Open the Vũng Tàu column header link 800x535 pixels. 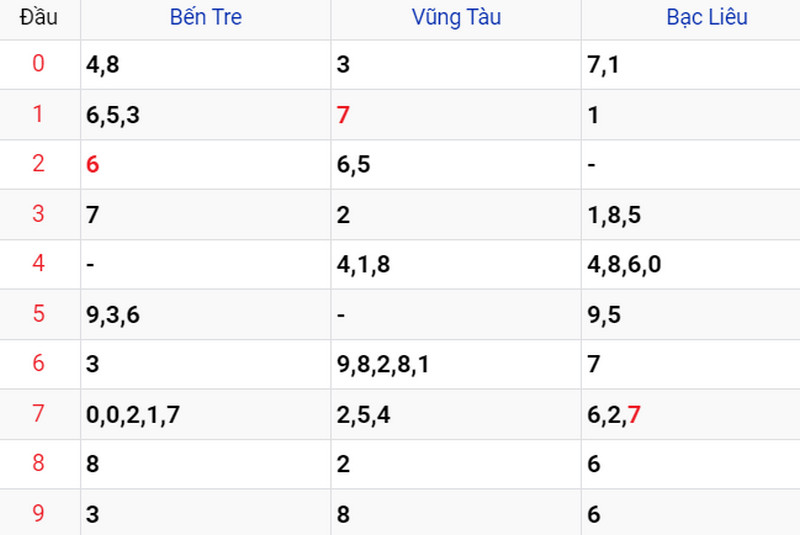coord(456,17)
